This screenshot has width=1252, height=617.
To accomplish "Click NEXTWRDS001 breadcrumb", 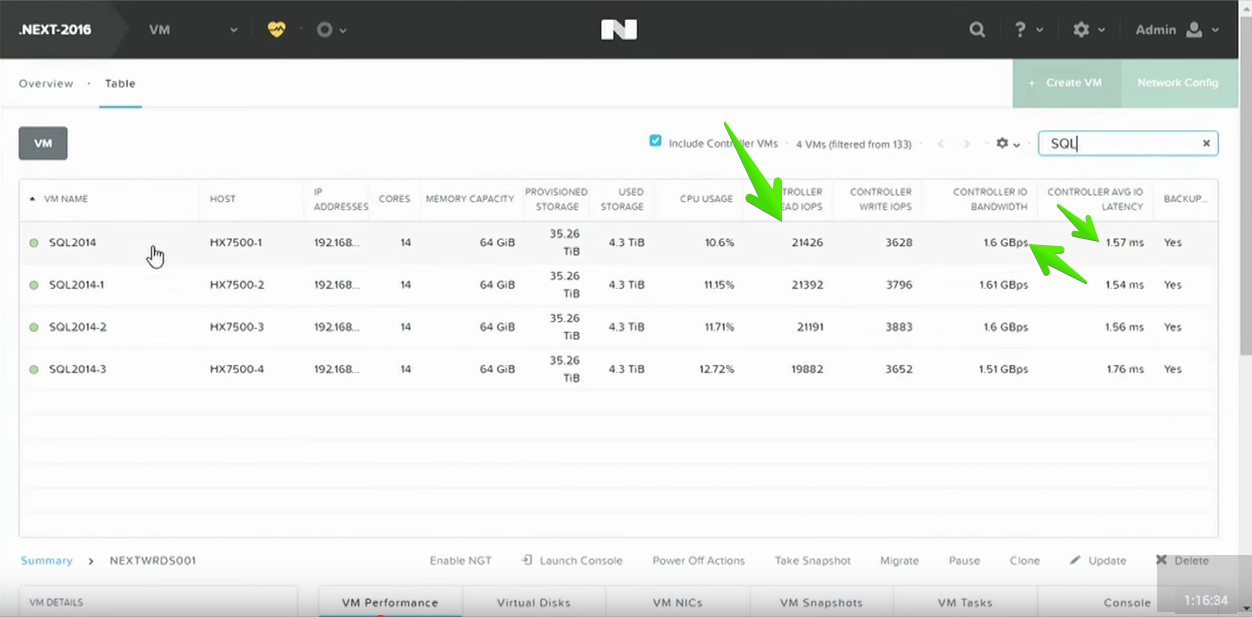I will (x=153, y=561).
